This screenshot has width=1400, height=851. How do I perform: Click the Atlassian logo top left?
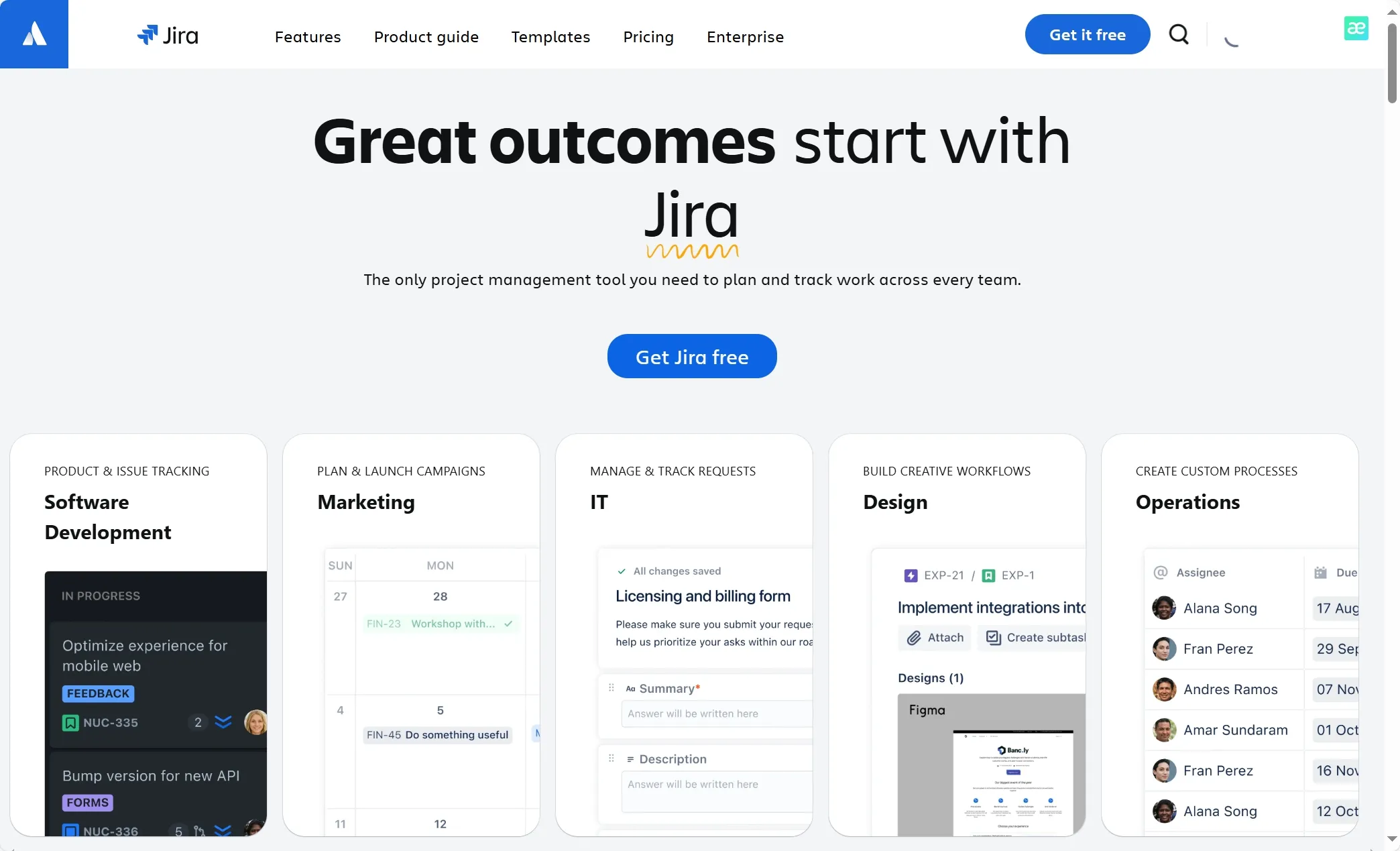click(x=34, y=34)
